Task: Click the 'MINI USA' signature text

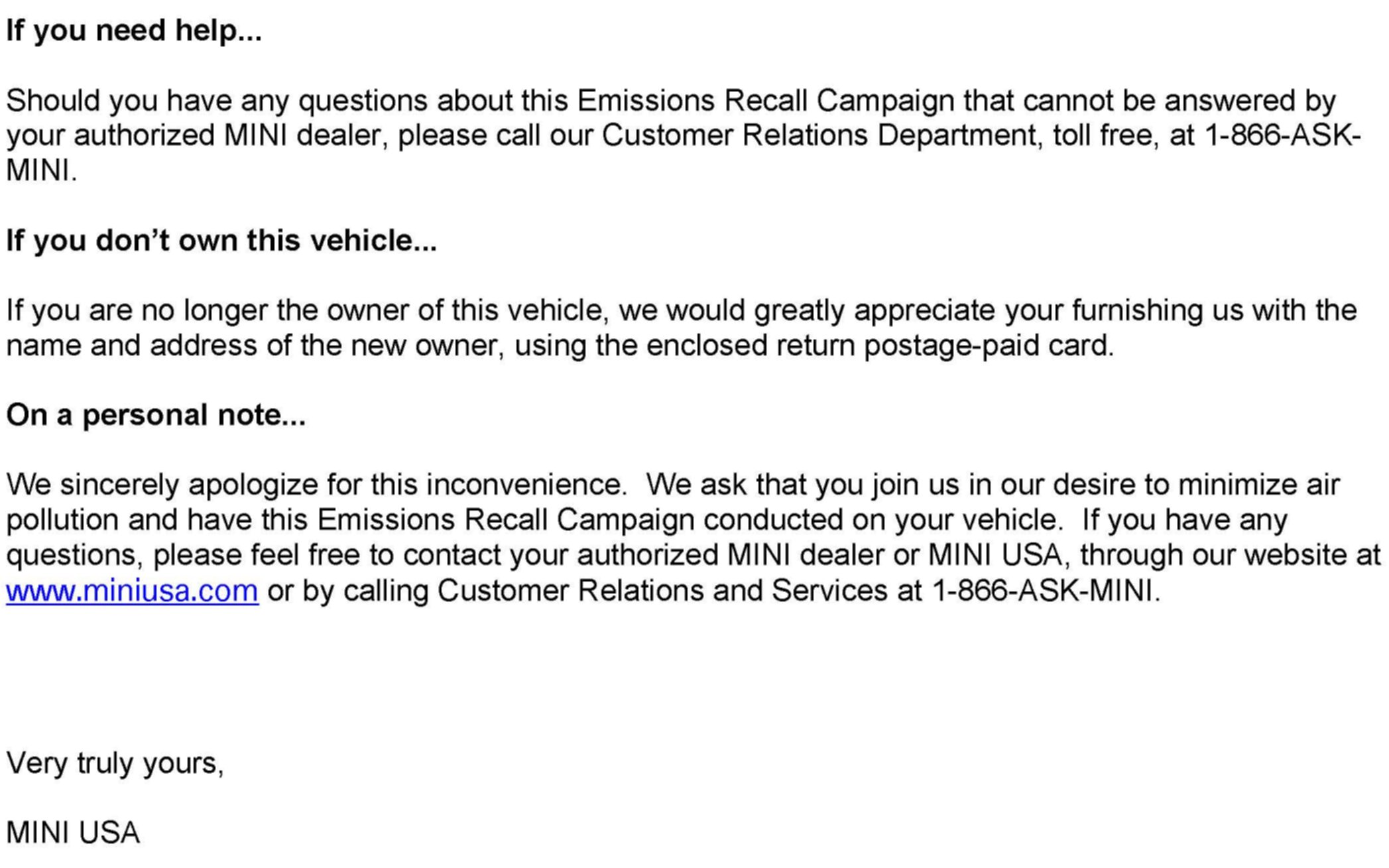Action: (73, 833)
